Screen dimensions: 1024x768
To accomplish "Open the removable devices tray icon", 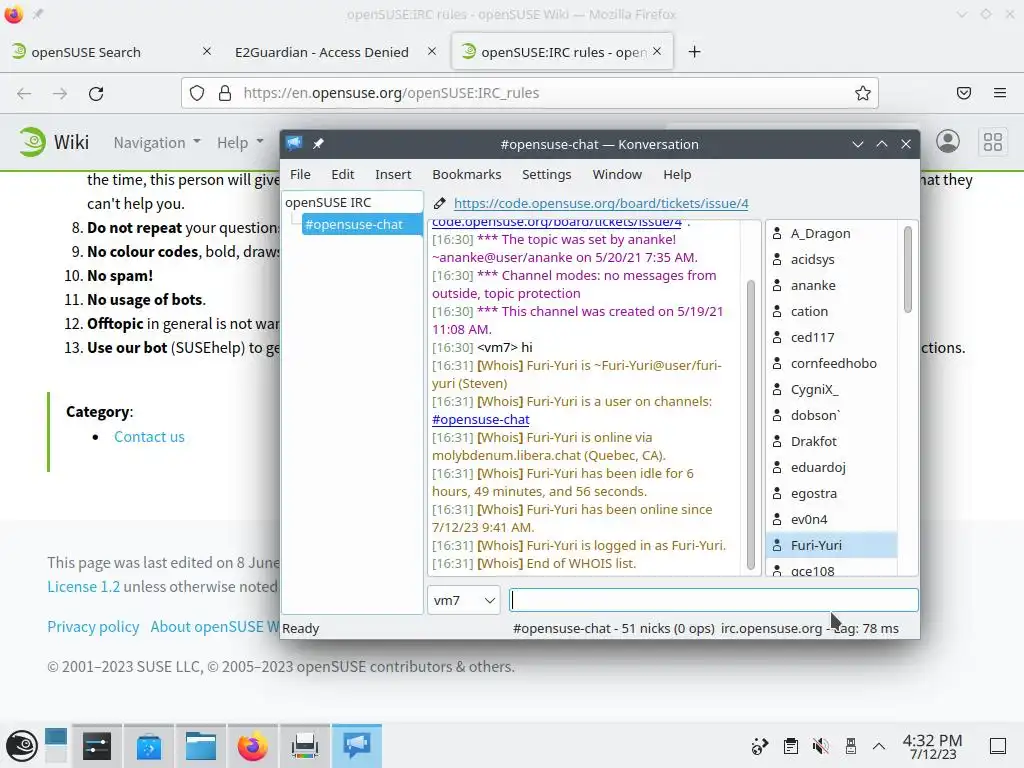I will (850, 746).
